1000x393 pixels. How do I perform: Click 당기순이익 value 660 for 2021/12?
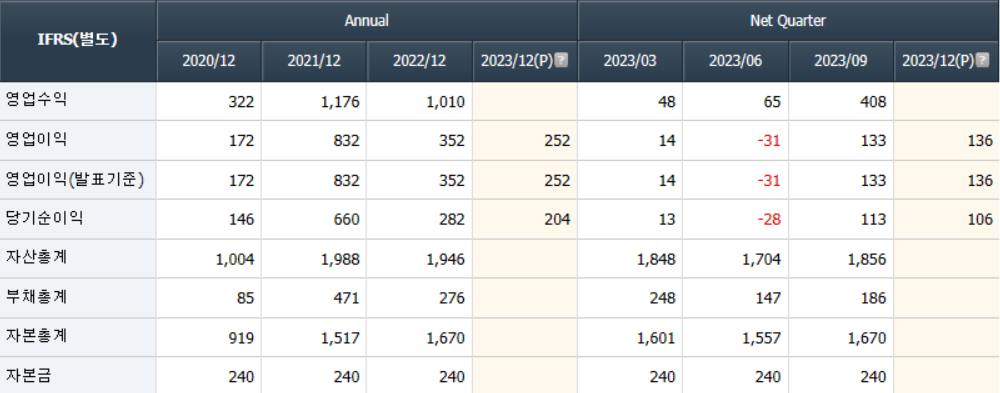pyautogui.click(x=347, y=219)
